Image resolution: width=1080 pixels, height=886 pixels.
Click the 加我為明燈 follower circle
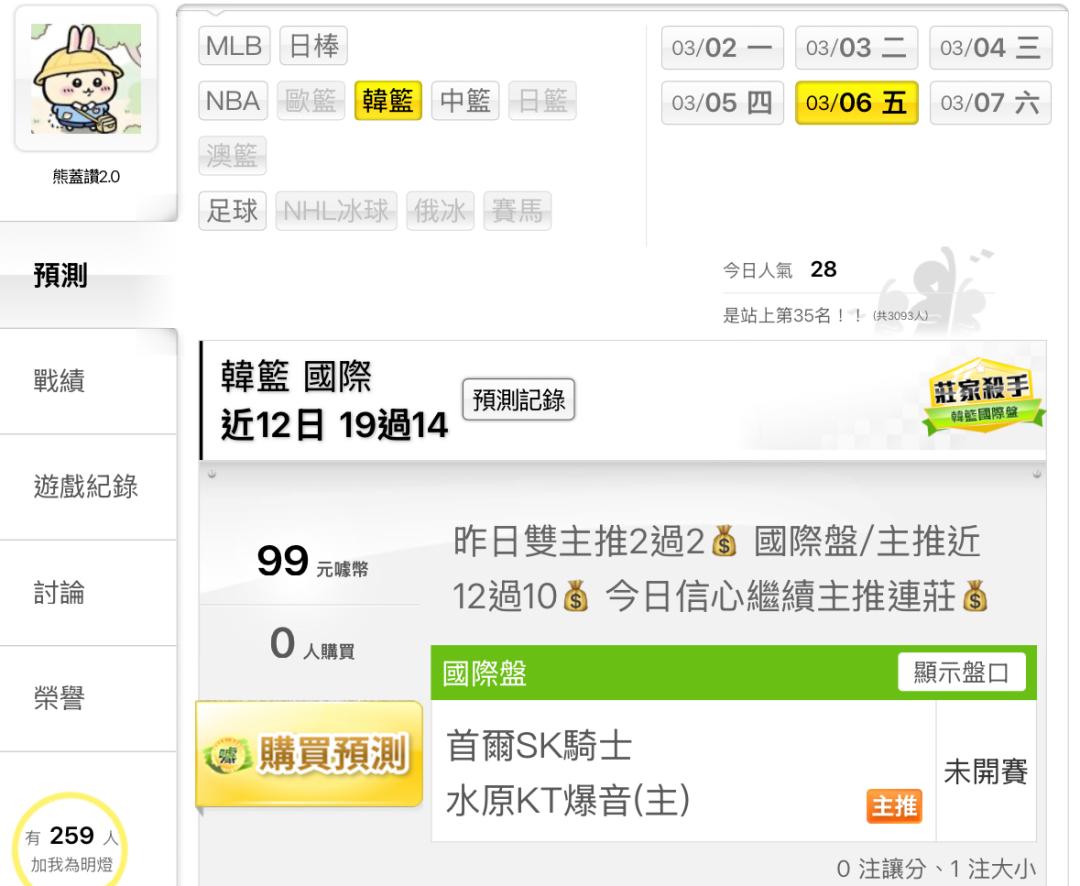click(x=72, y=841)
